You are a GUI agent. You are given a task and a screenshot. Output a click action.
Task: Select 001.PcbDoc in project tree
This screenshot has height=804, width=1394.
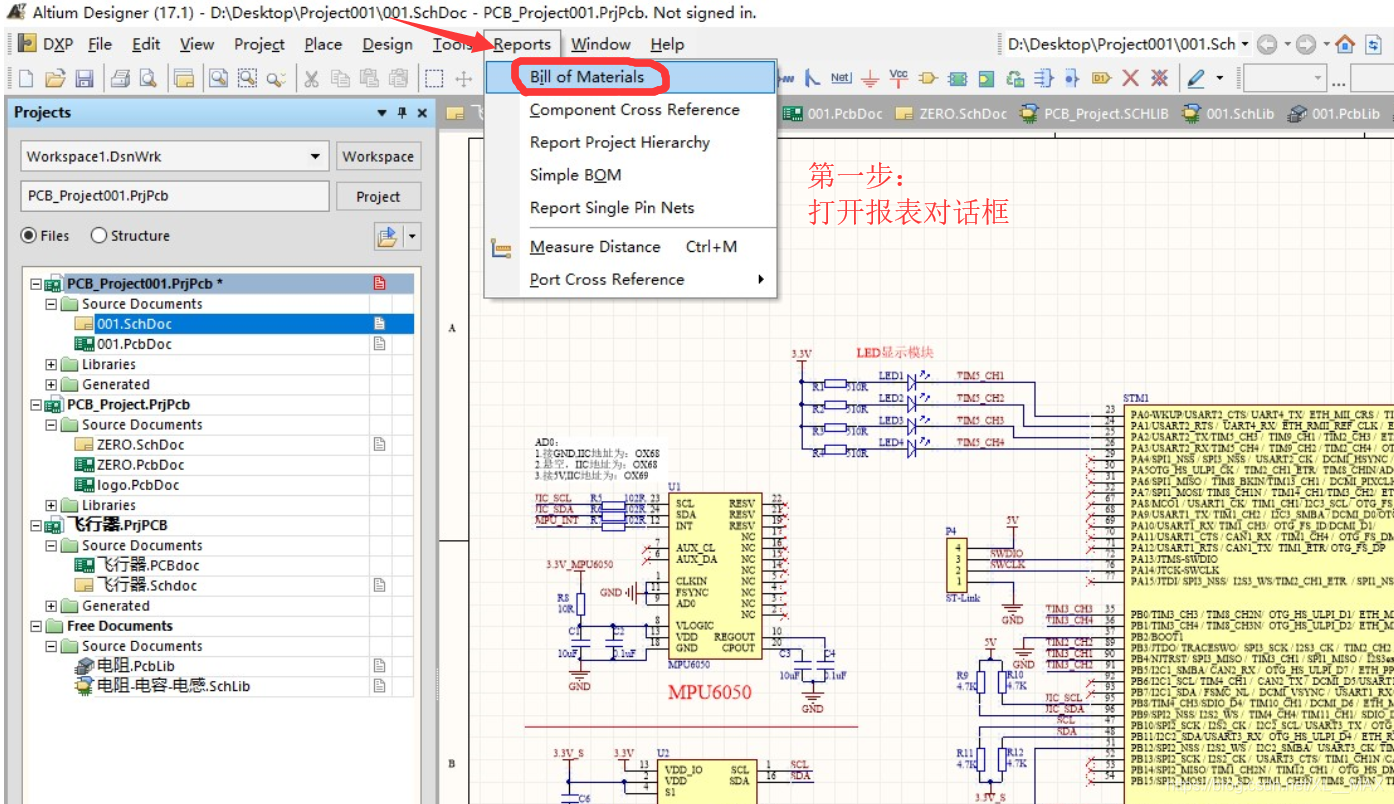[x=134, y=344]
